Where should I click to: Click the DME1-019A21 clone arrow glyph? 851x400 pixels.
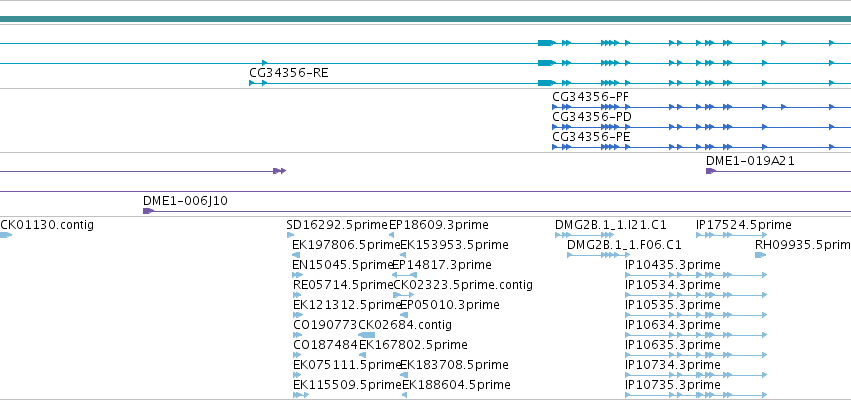711,171
